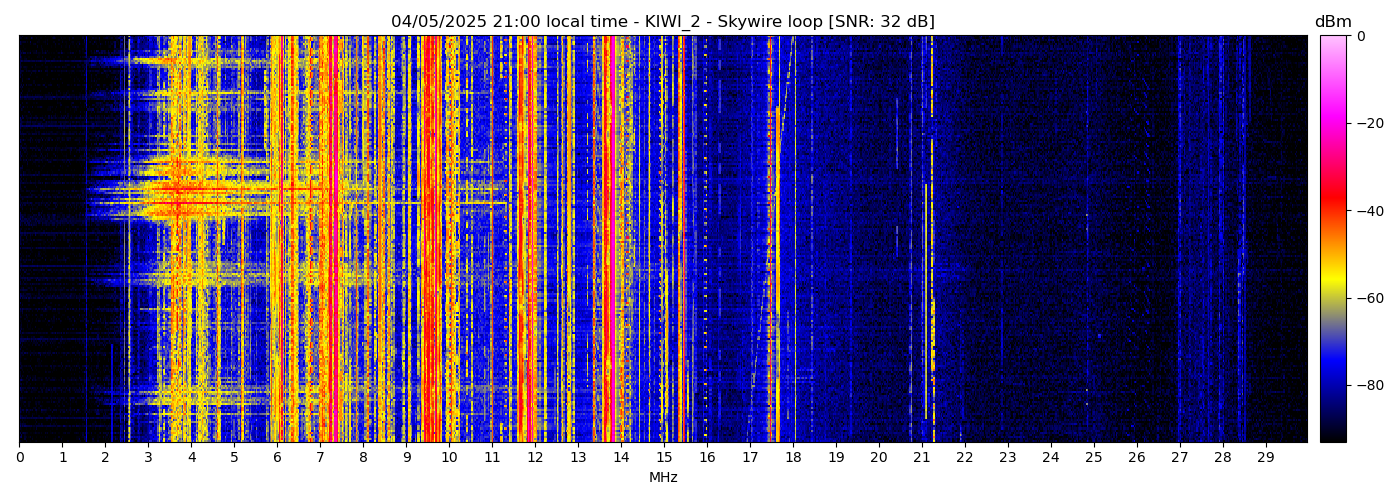Click the 0 MHz x-axis tick label
Viewport: 1400px width, 500px height.
coord(19,458)
